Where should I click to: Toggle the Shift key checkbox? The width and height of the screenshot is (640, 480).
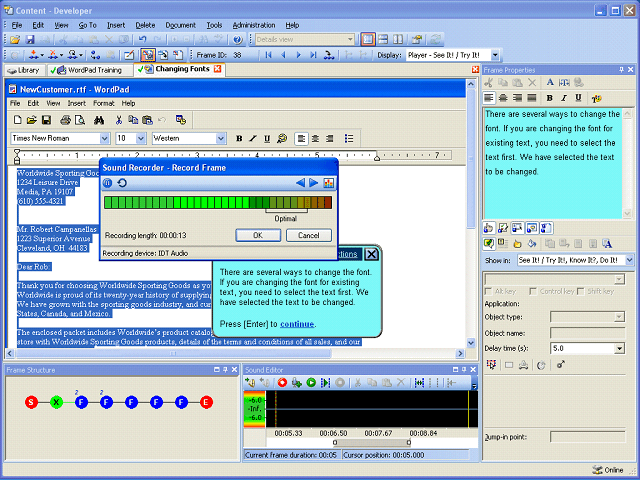581,291
